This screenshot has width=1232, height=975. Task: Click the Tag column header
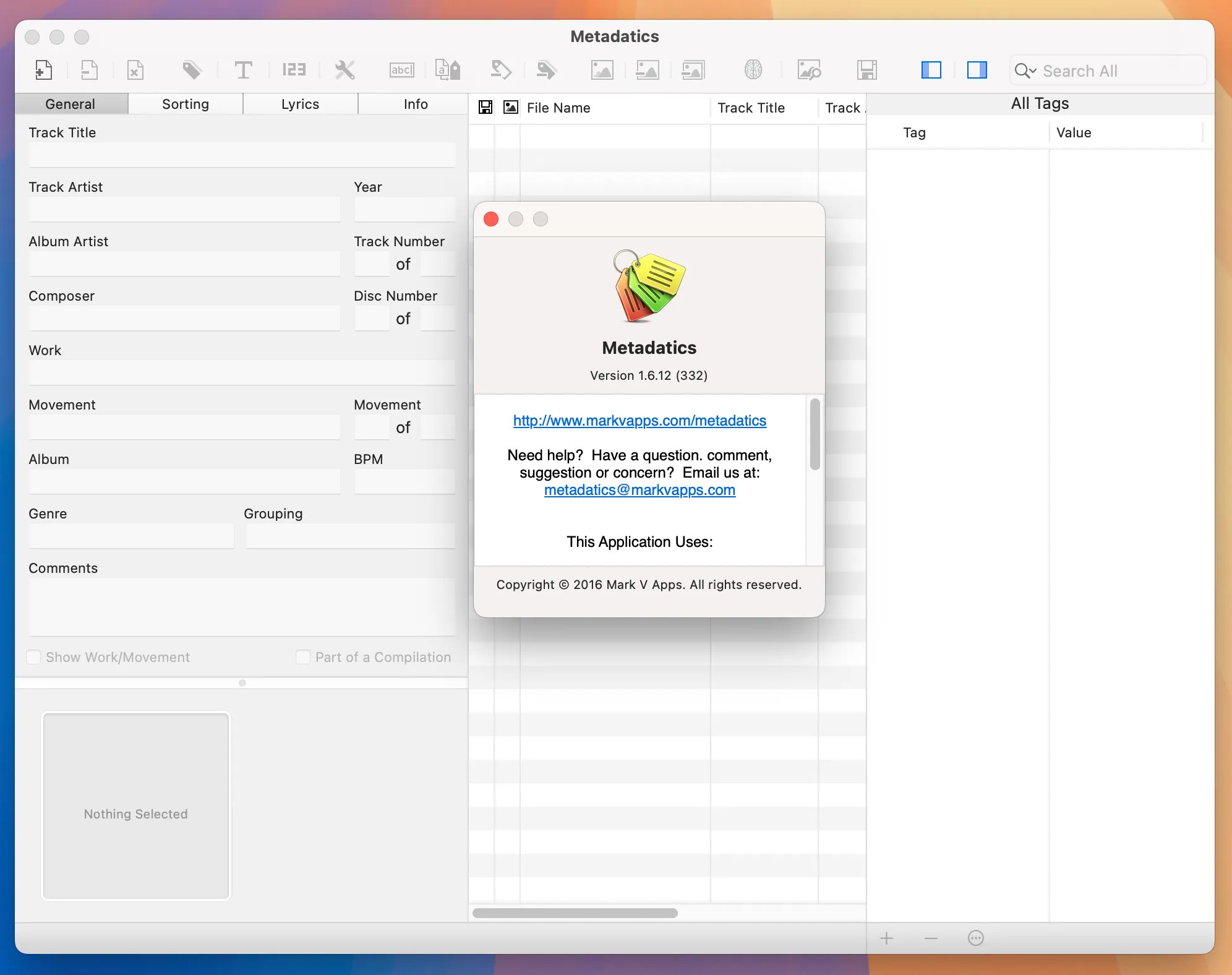(957, 132)
